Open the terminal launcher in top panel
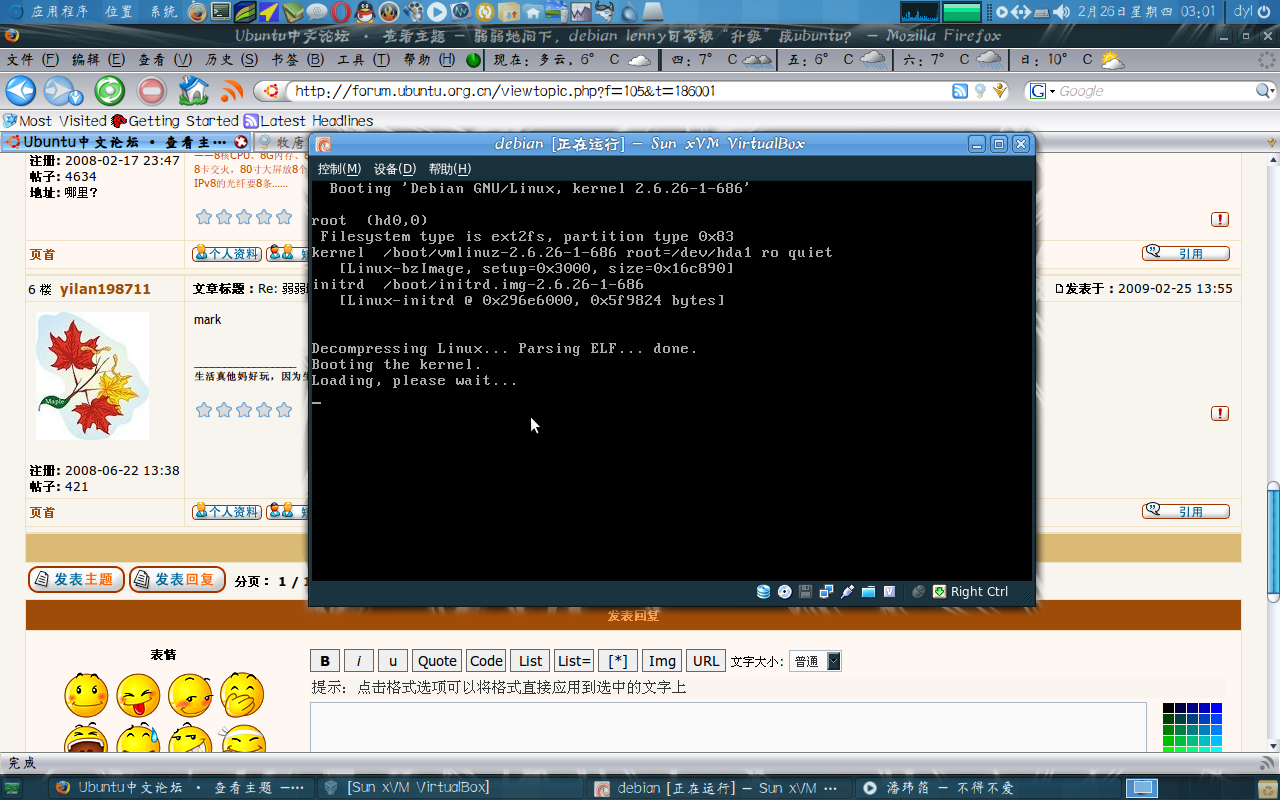 coord(221,12)
